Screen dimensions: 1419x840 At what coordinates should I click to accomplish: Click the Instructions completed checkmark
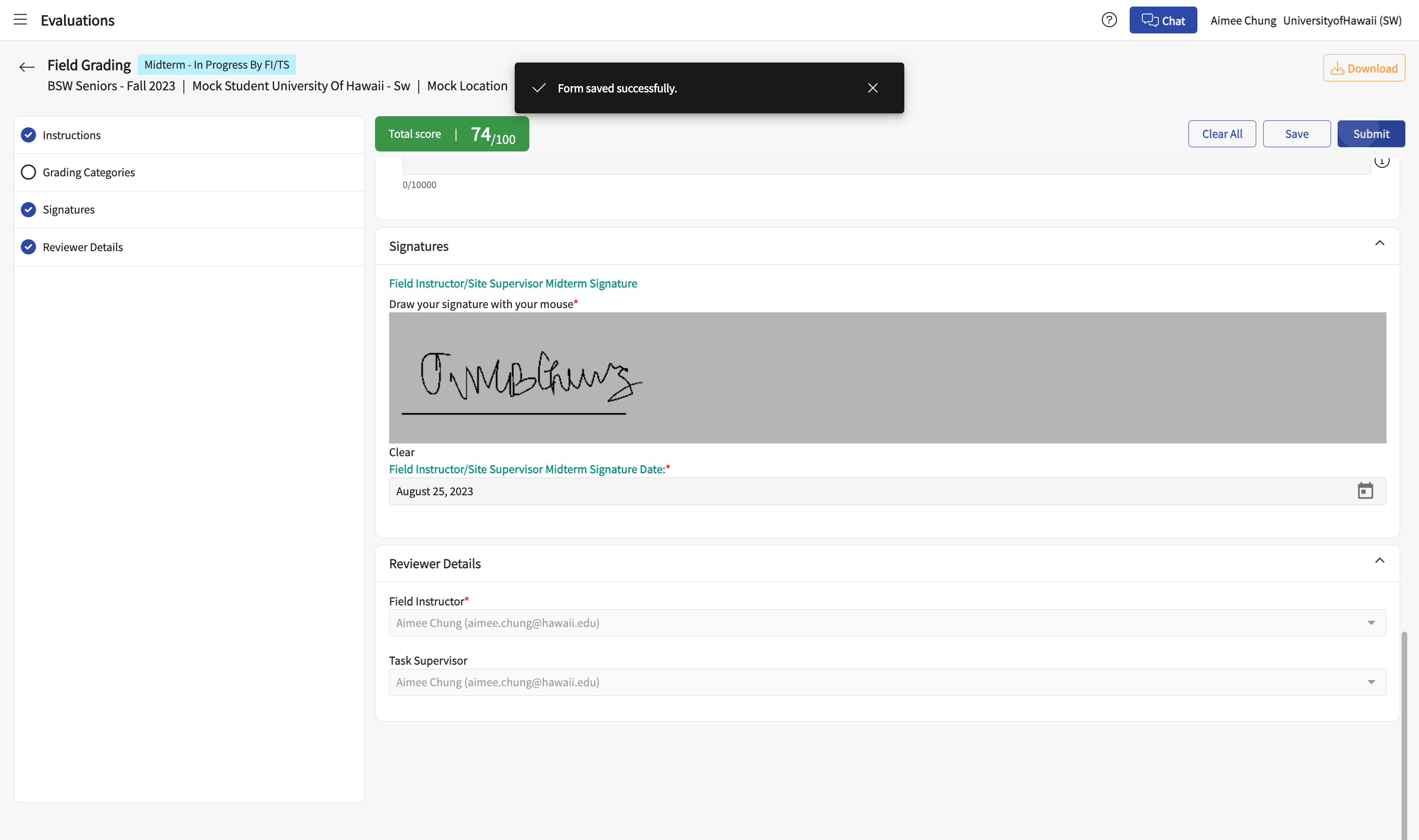click(x=28, y=135)
